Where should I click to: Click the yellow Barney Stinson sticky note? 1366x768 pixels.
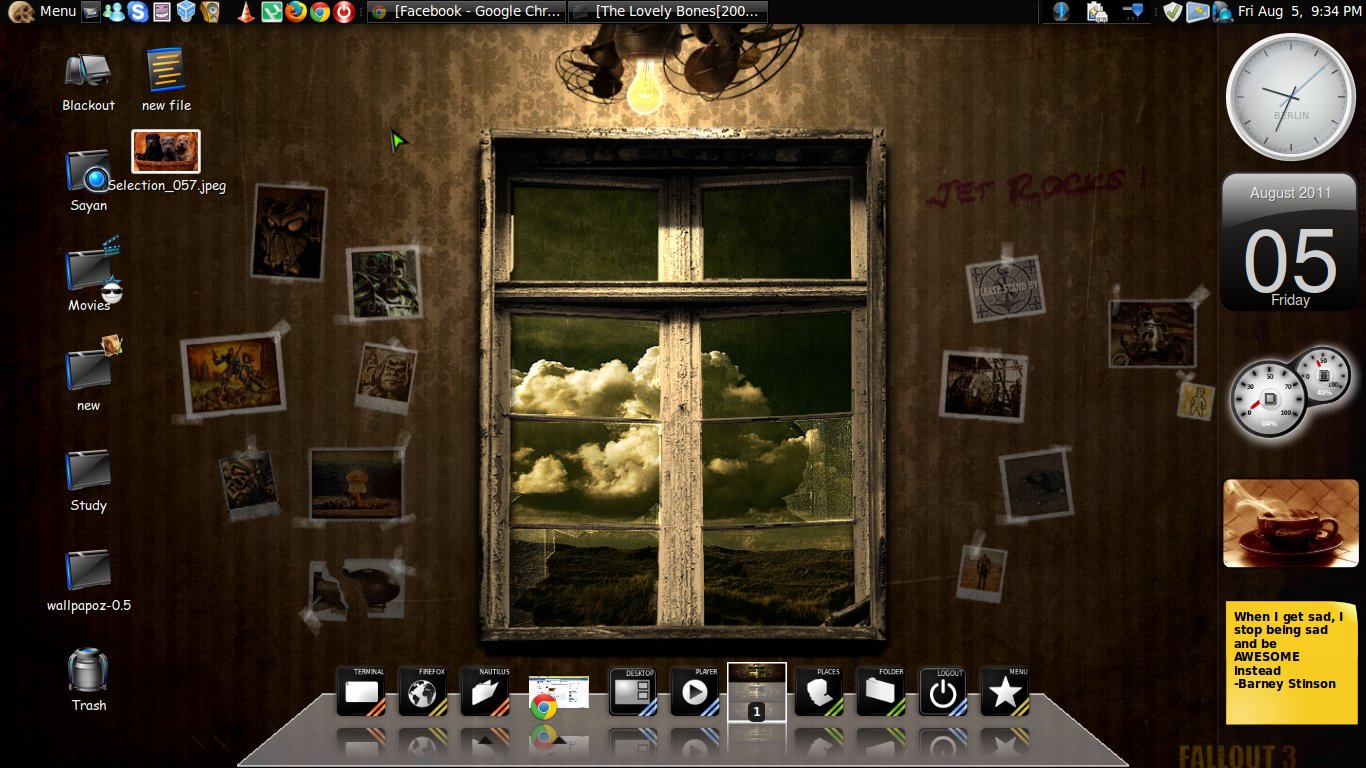(x=1292, y=662)
